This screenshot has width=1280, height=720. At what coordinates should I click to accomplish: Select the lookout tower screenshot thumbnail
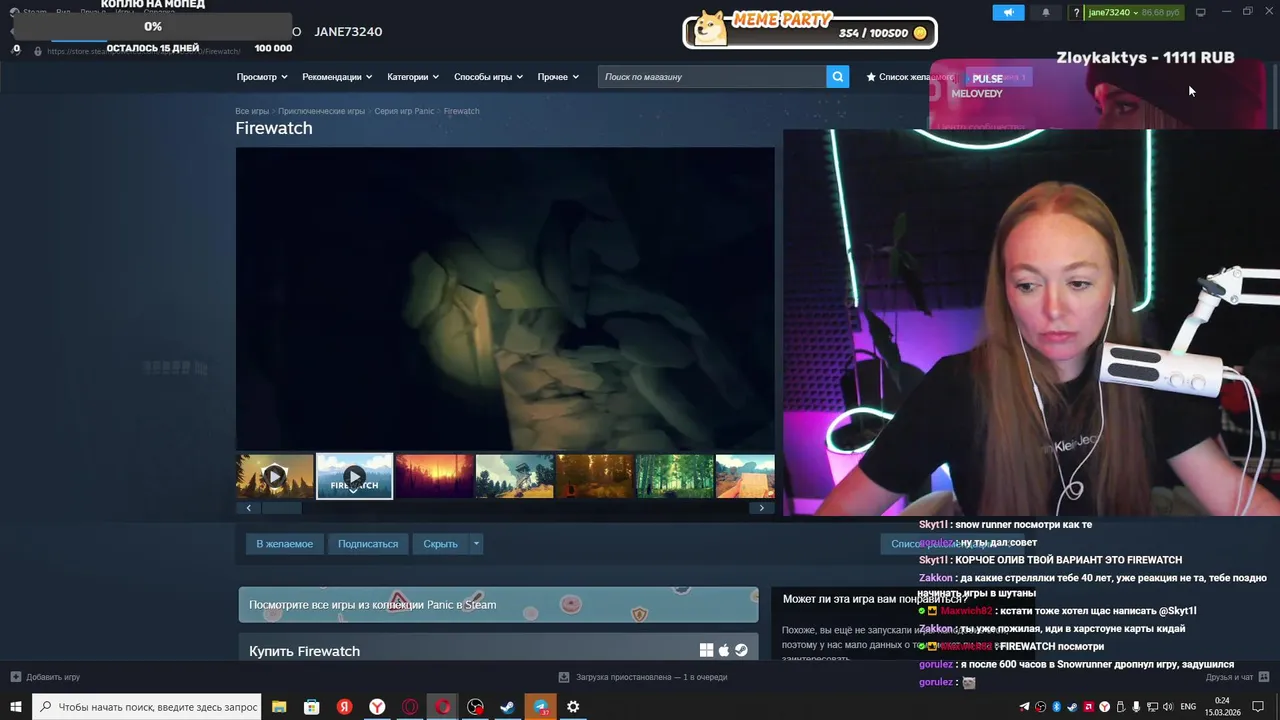click(x=515, y=477)
